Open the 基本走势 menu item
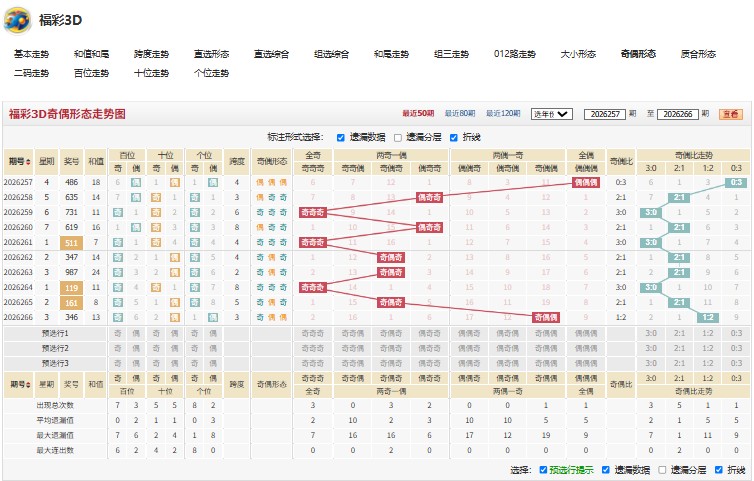Viewport: 754px width, 481px height. coord(31,54)
